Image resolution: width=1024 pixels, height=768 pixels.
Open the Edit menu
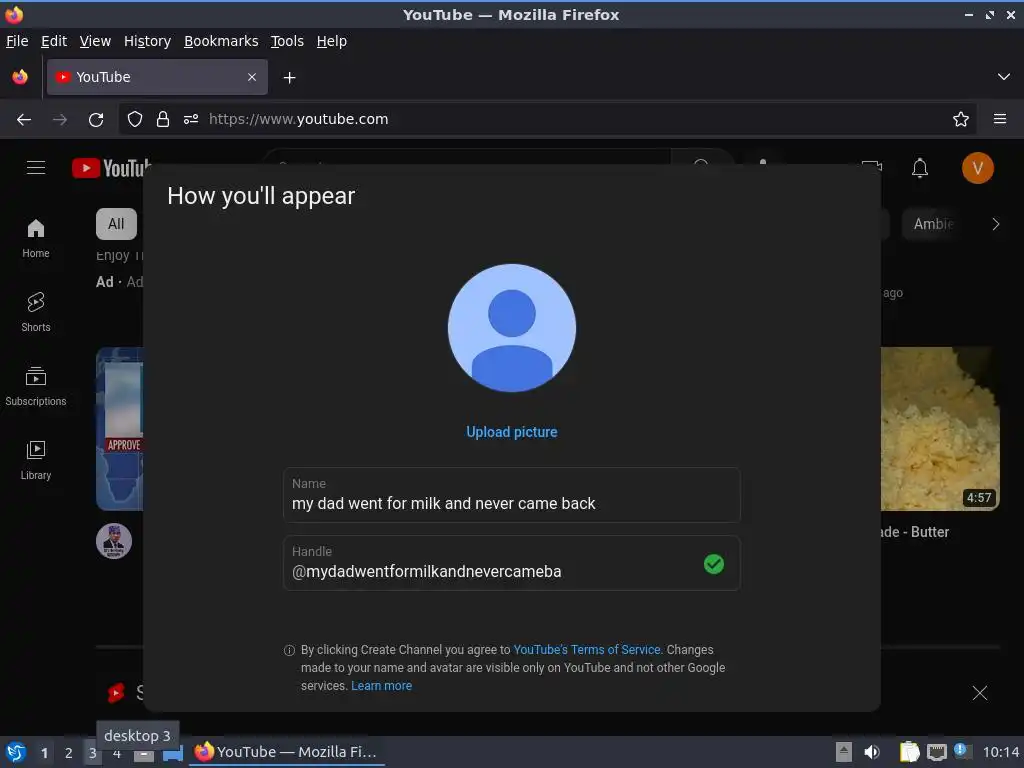click(54, 41)
